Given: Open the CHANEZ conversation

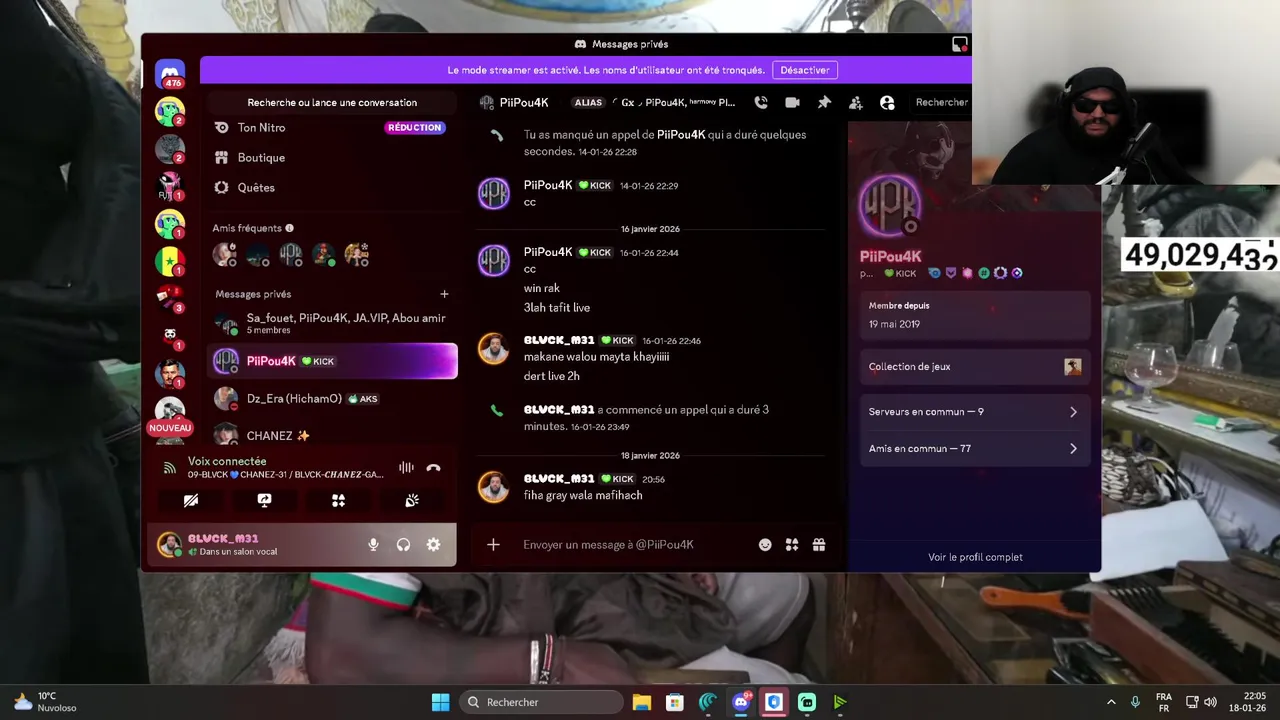Looking at the screenshot, I should 332,436.
